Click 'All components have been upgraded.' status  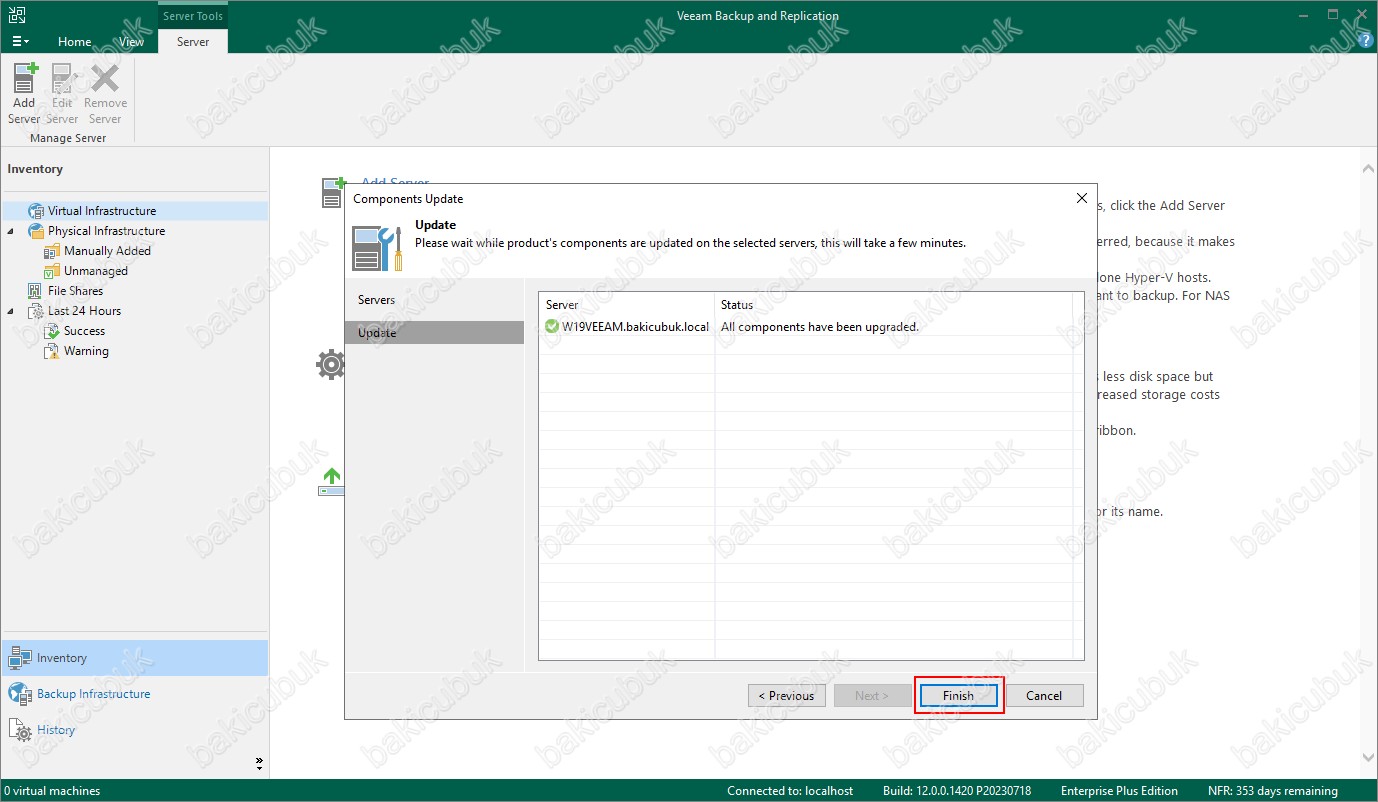pyautogui.click(x=819, y=327)
